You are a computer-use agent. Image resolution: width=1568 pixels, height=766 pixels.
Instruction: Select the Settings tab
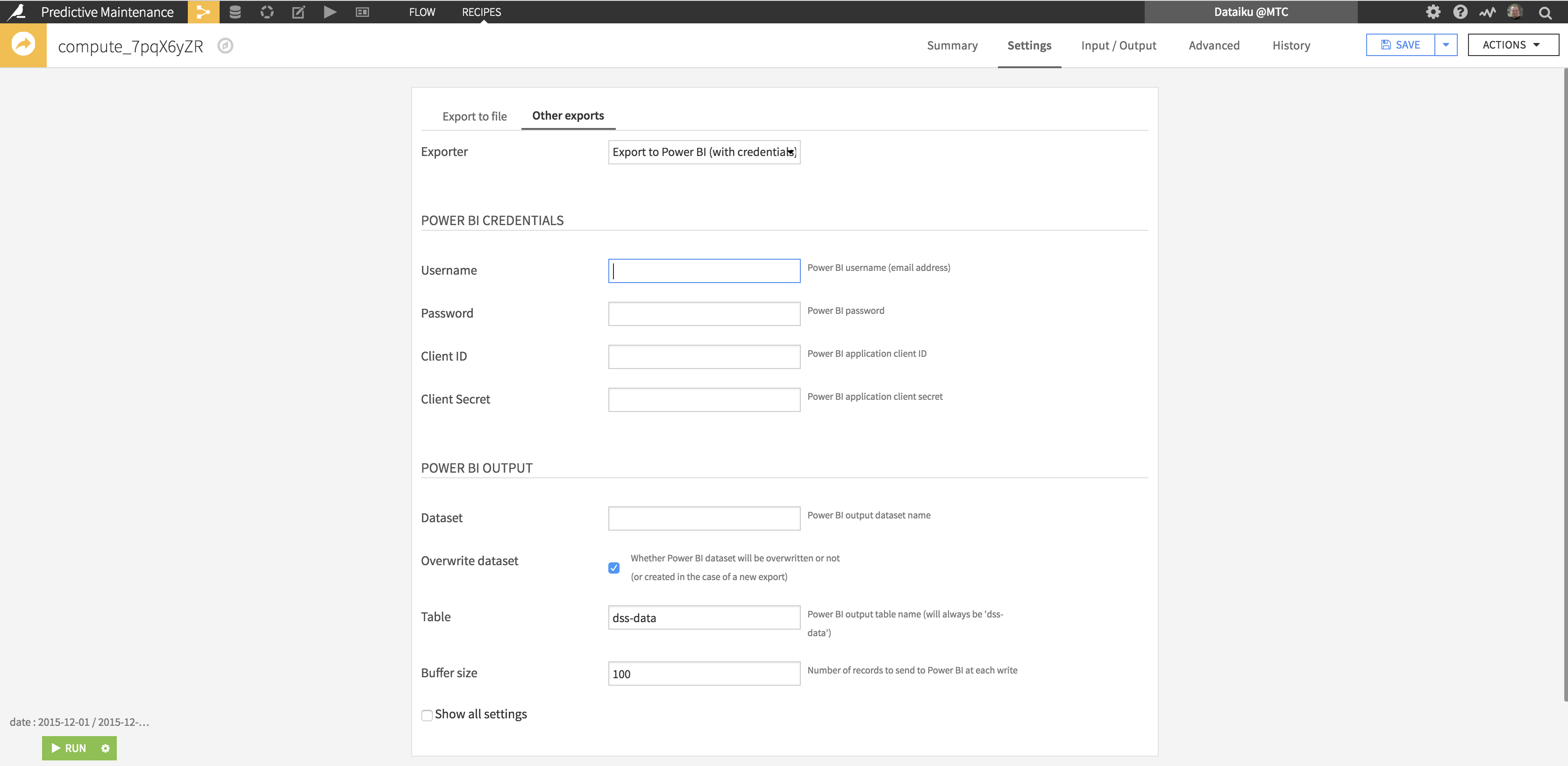[1029, 46]
